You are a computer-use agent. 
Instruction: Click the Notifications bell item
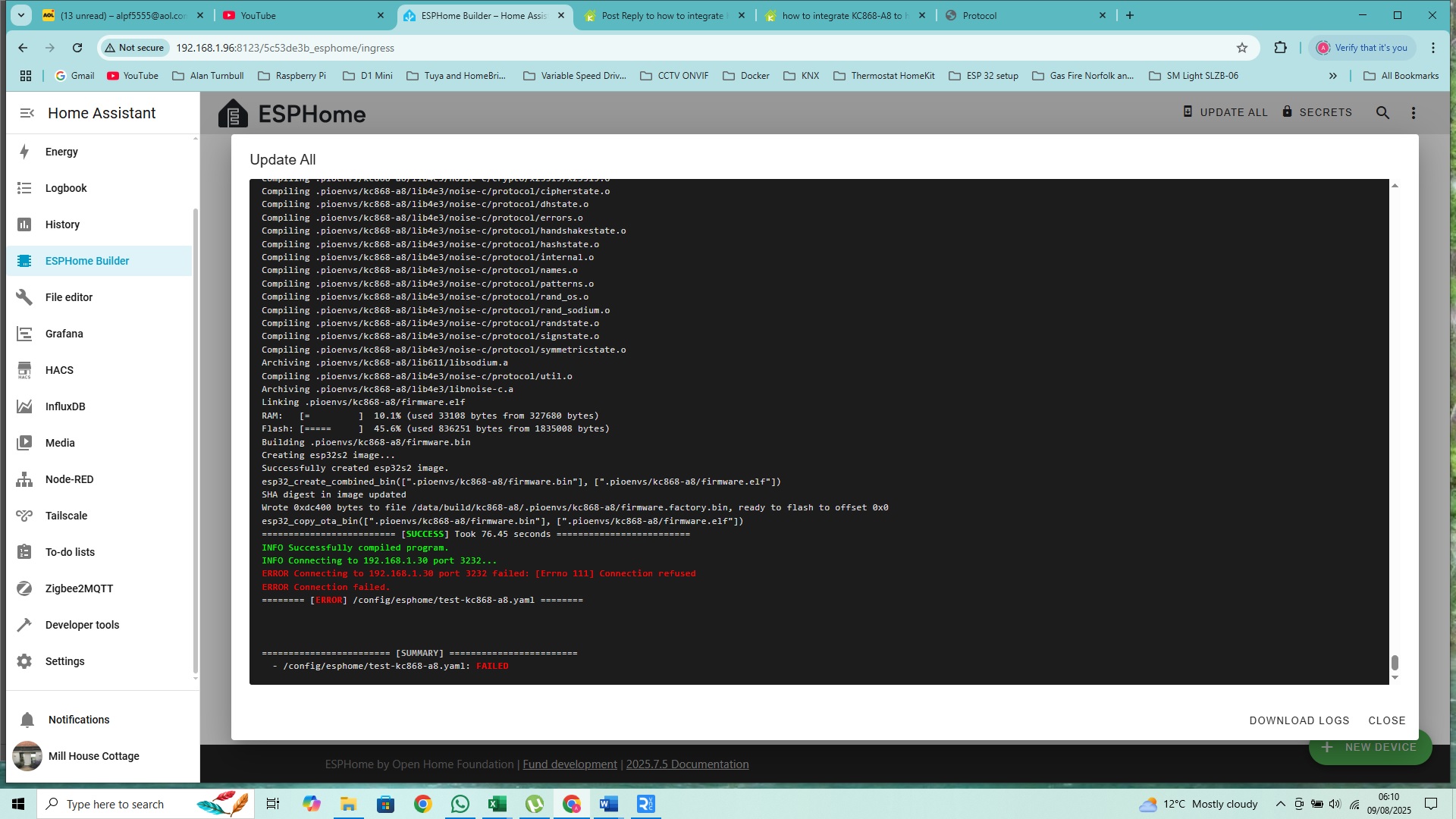point(78,720)
